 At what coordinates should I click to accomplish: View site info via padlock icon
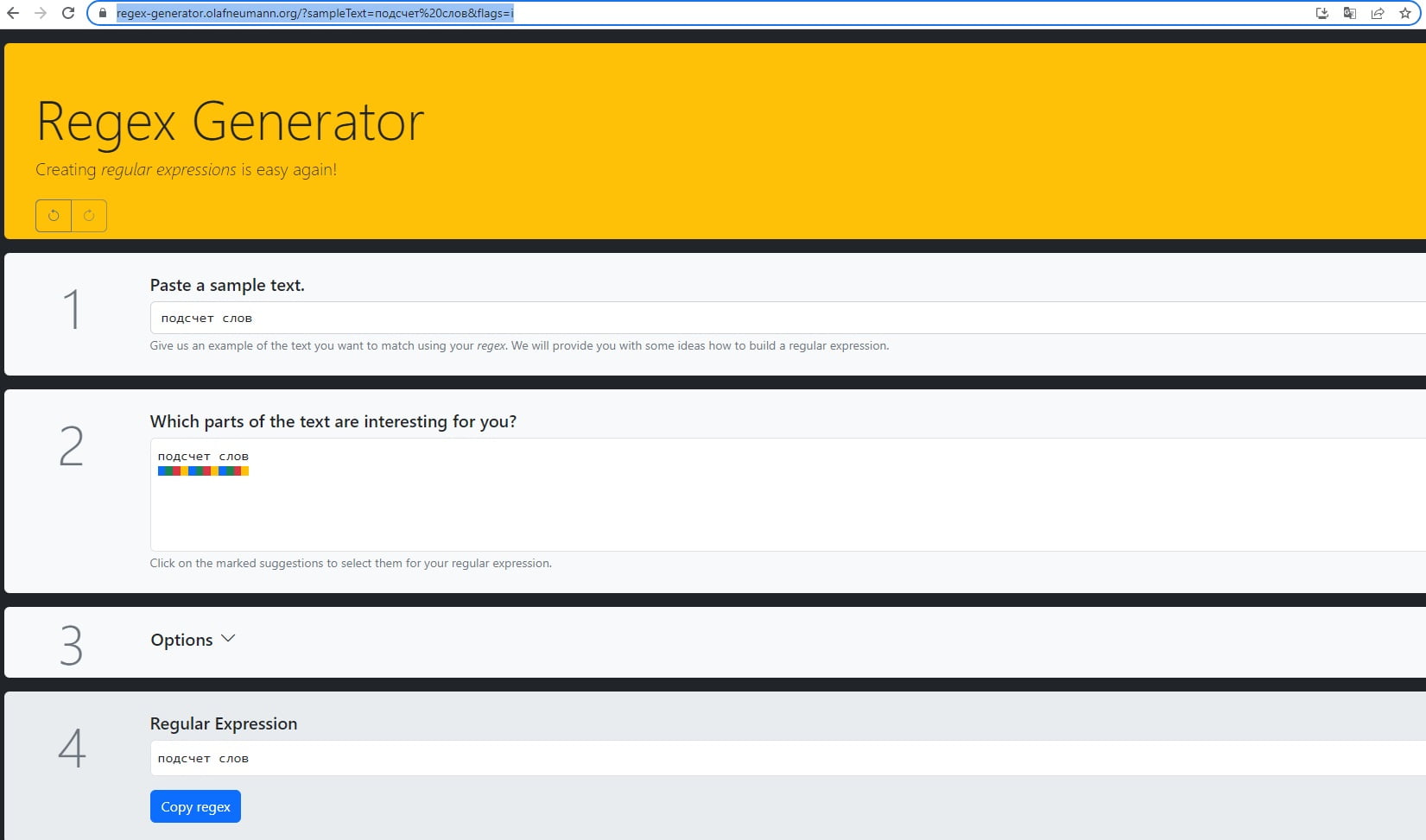102,13
